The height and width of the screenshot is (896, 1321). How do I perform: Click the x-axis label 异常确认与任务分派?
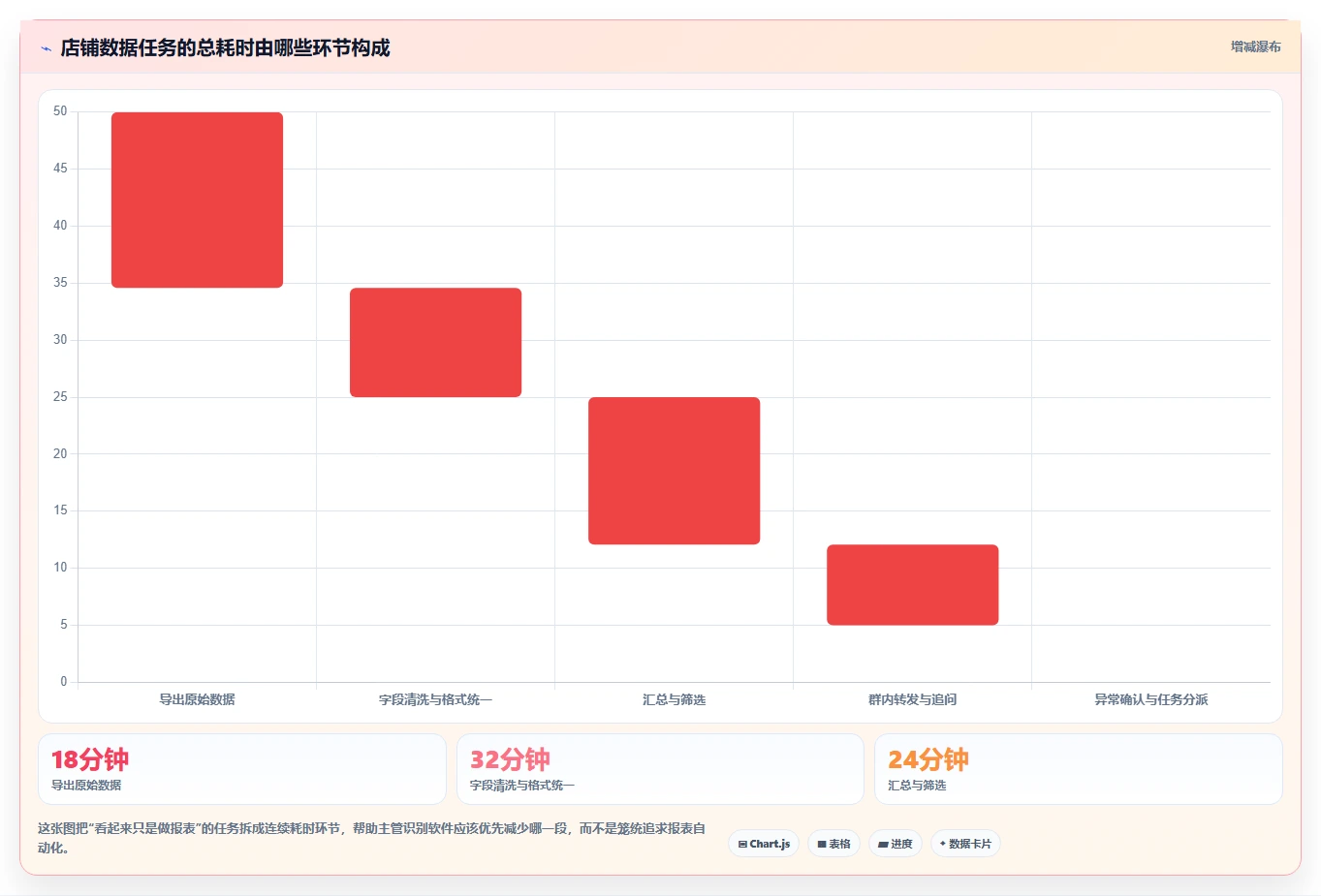[x=1150, y=699]
